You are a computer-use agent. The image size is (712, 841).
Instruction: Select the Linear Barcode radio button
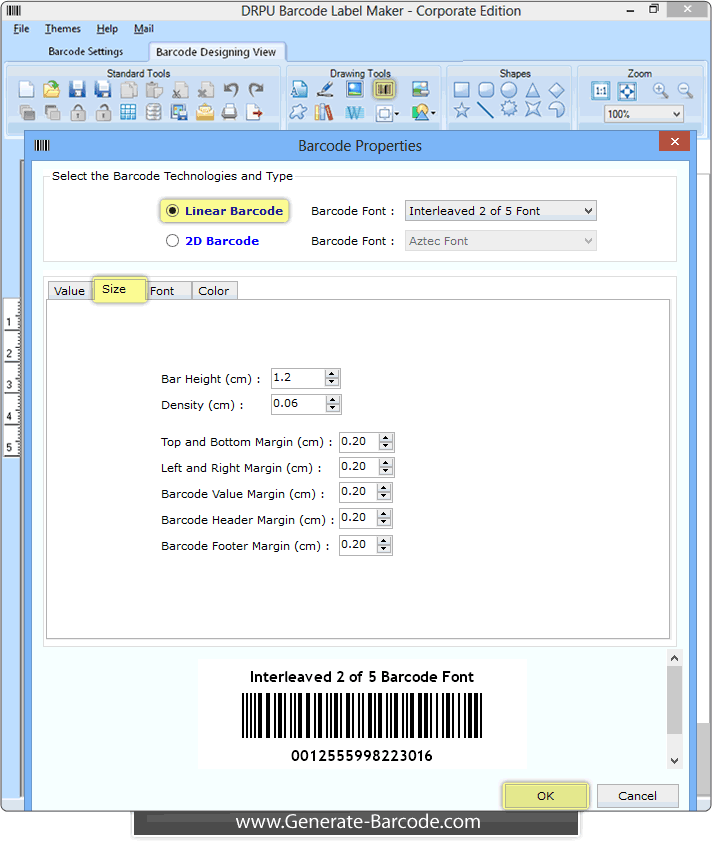173,211
